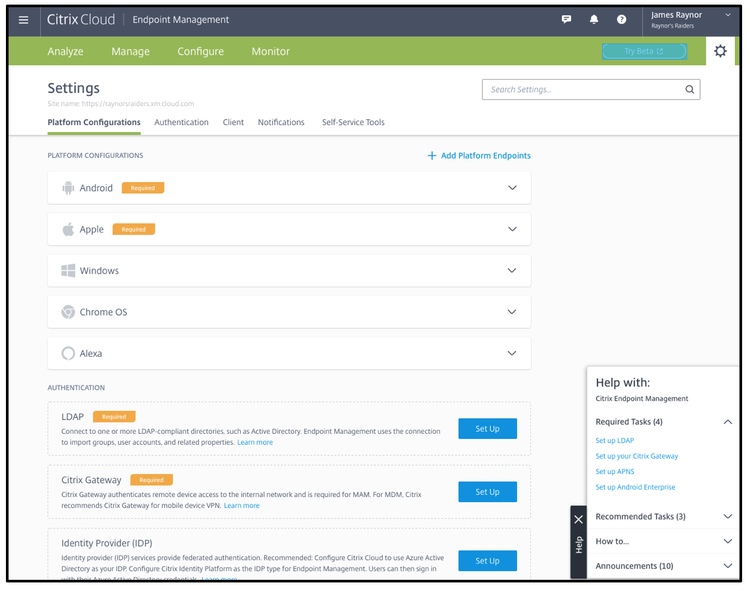Click the Android Required badge
Image resolution: width=750 pixels, height=591 pixels.
pos(143,188)
